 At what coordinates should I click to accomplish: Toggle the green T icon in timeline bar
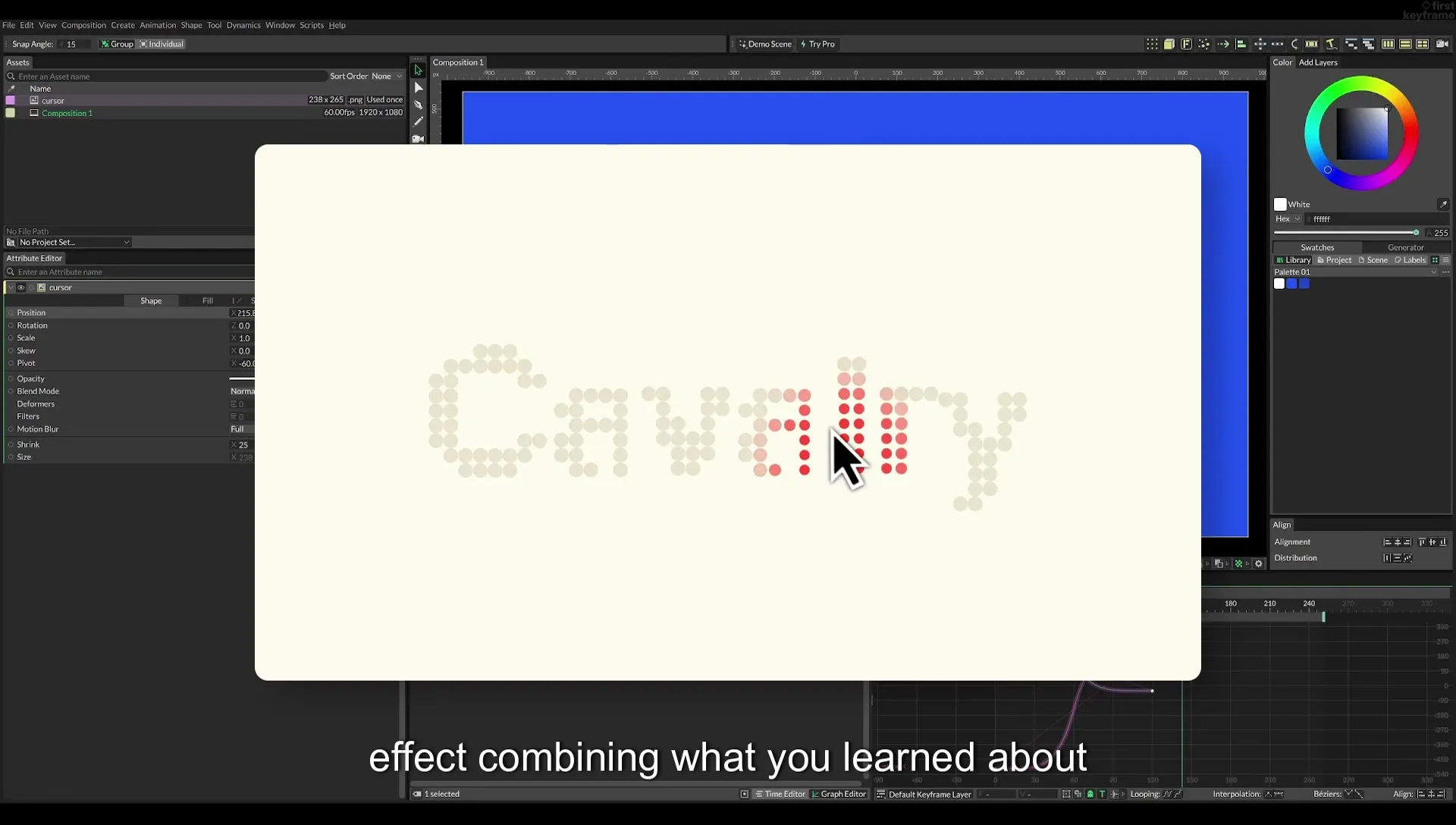coord(1102,794)
